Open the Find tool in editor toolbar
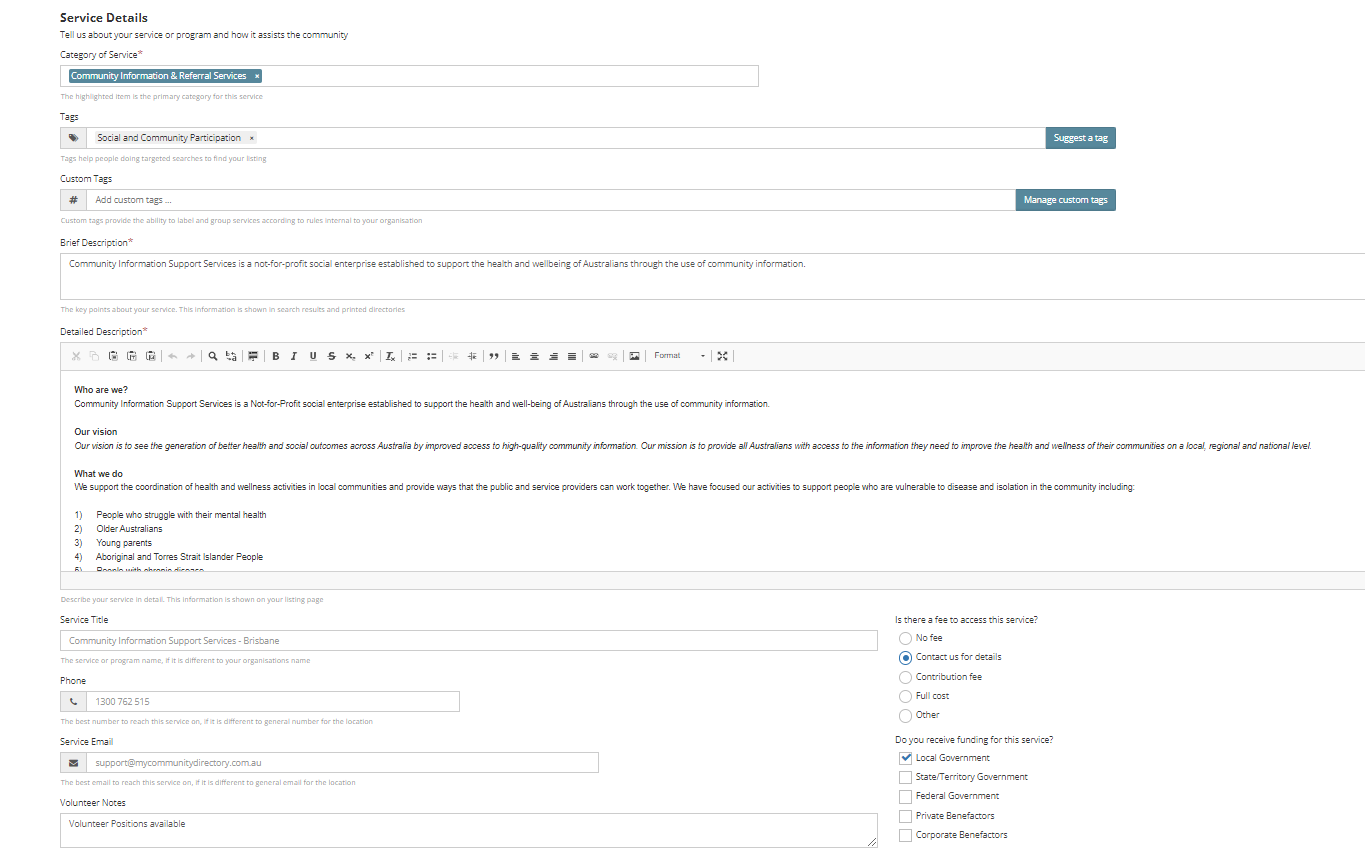1365x850 pixels. (x=213, y=356)
